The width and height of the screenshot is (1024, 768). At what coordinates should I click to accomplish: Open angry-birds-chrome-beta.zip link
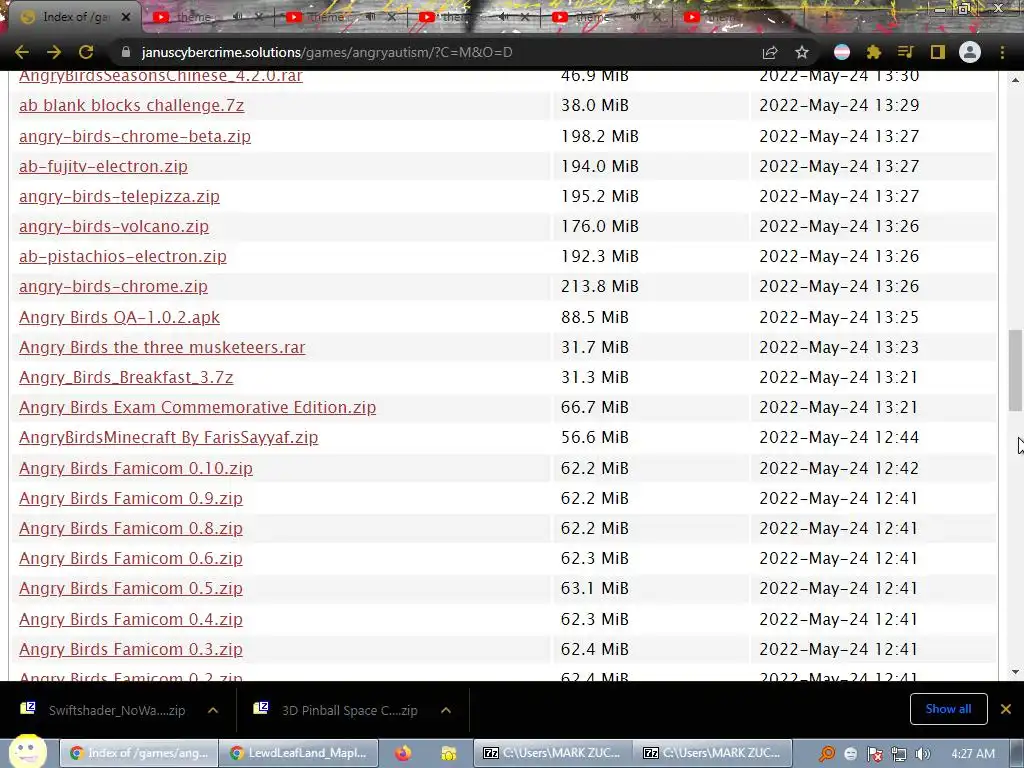point(135,136)
